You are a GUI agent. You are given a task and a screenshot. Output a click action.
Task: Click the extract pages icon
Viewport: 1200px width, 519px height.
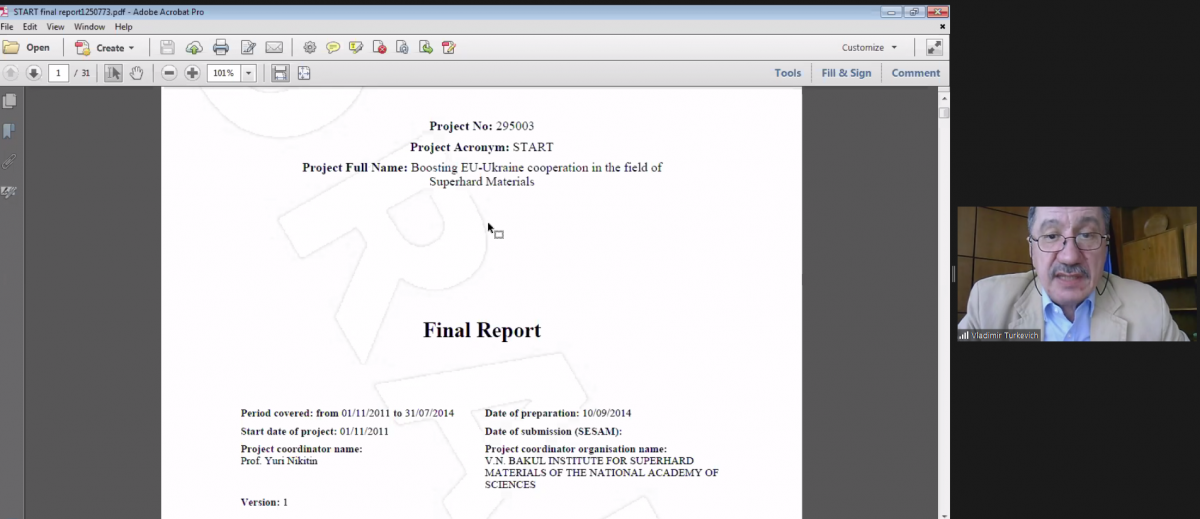click(426, 47)
